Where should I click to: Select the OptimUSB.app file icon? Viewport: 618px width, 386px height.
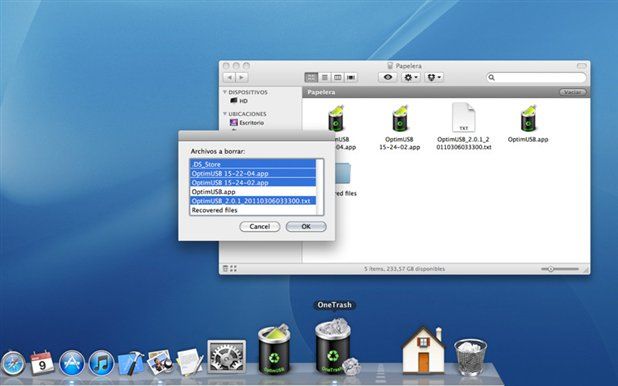point(528,119)
